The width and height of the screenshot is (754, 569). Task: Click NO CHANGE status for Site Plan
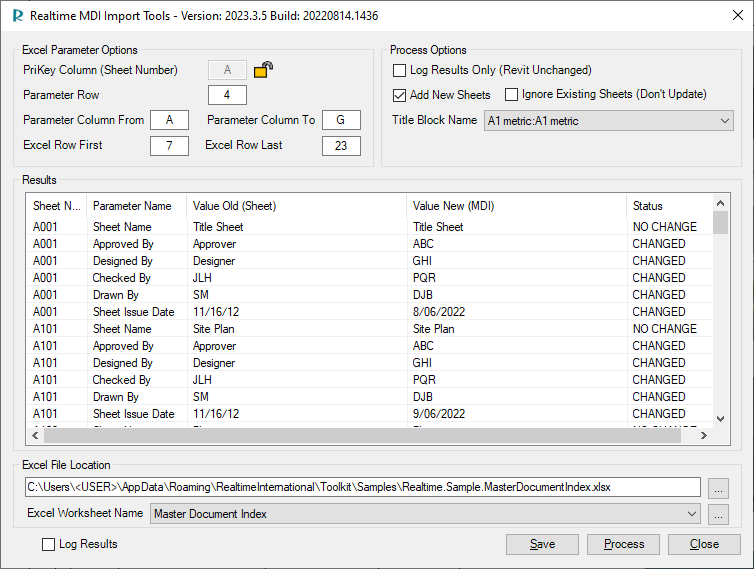pyautogui.click(x=665, y=329)
